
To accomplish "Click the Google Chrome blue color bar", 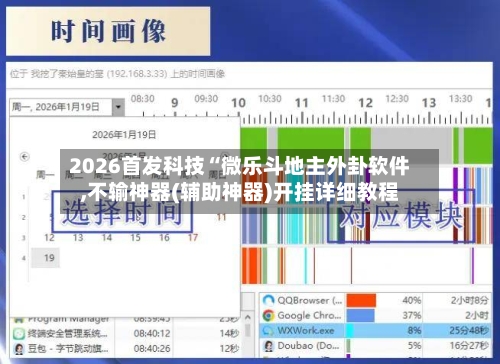I will [360, 315].
